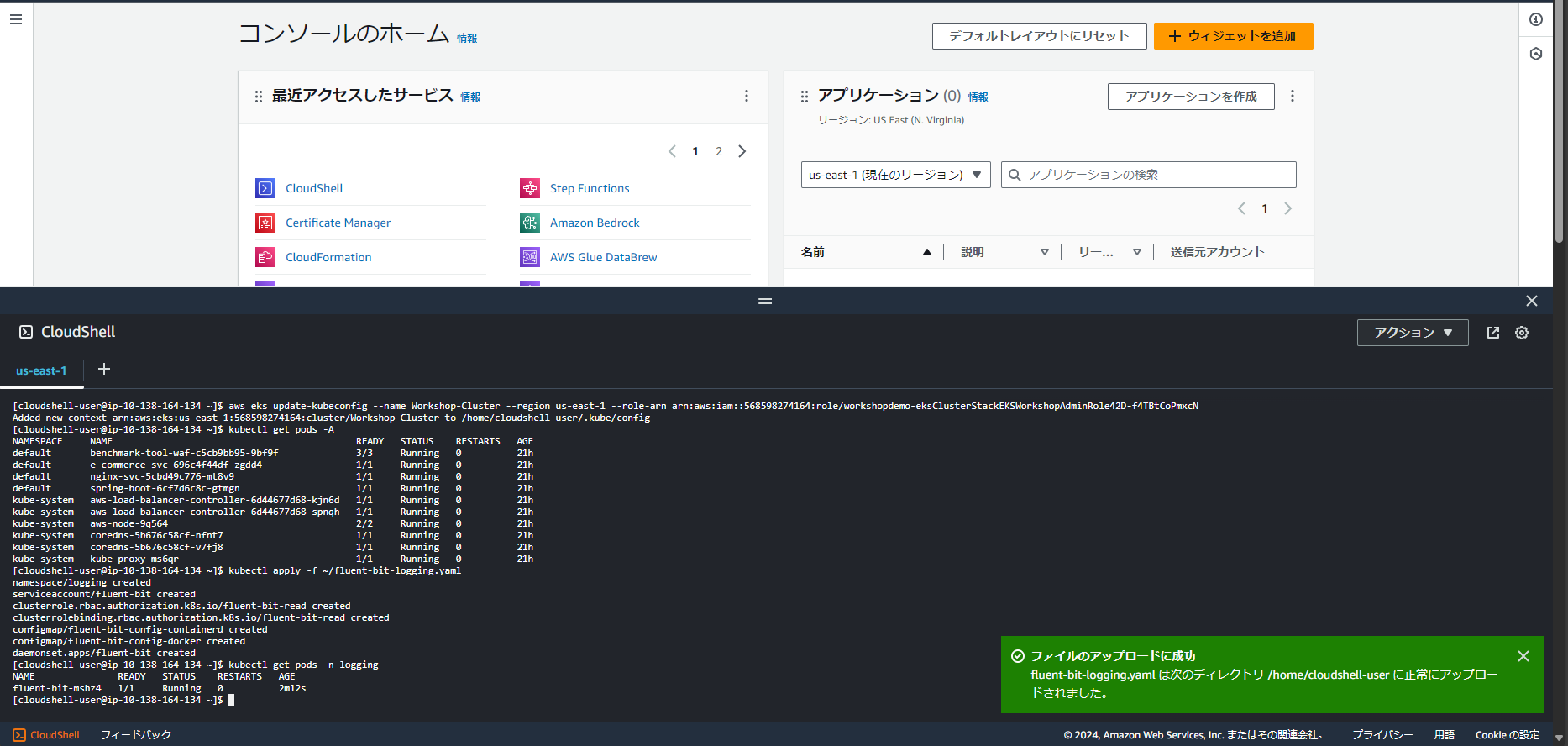Open the プライバシー footer link
This screenshot has height=746, width=1568.
point(1382,735)
